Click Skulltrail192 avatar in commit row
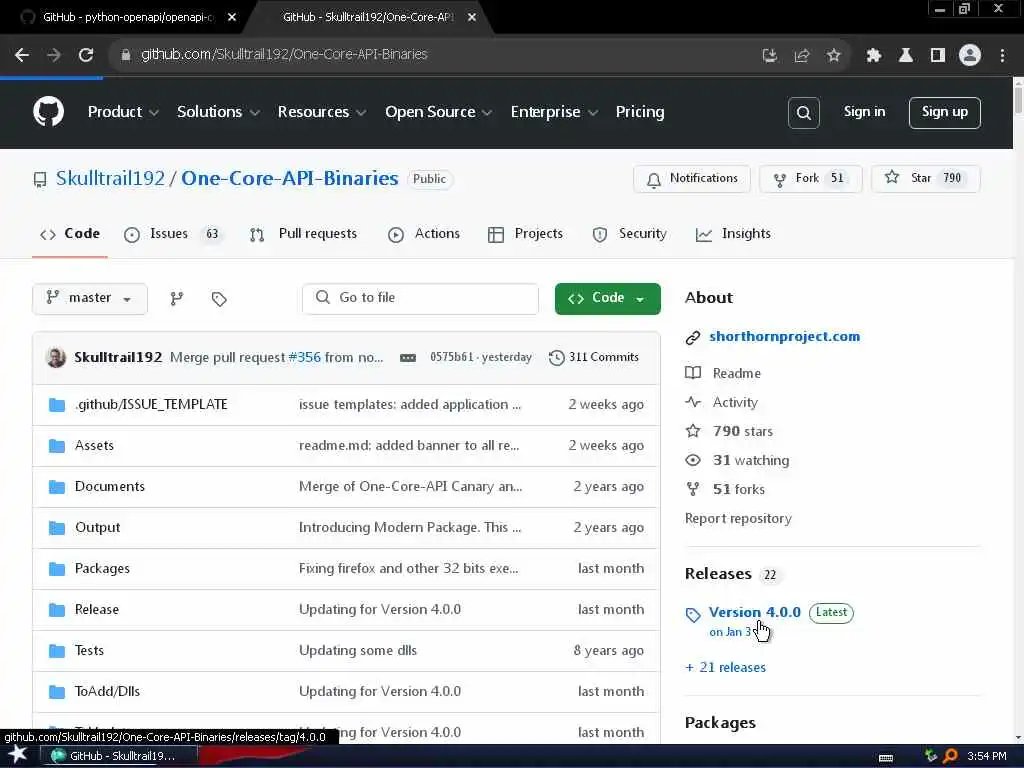 click(x=56, y=357)
